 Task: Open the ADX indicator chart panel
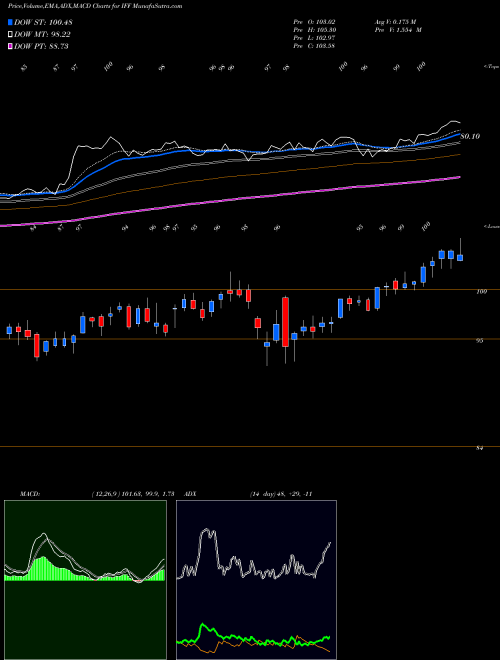point(256,580)
